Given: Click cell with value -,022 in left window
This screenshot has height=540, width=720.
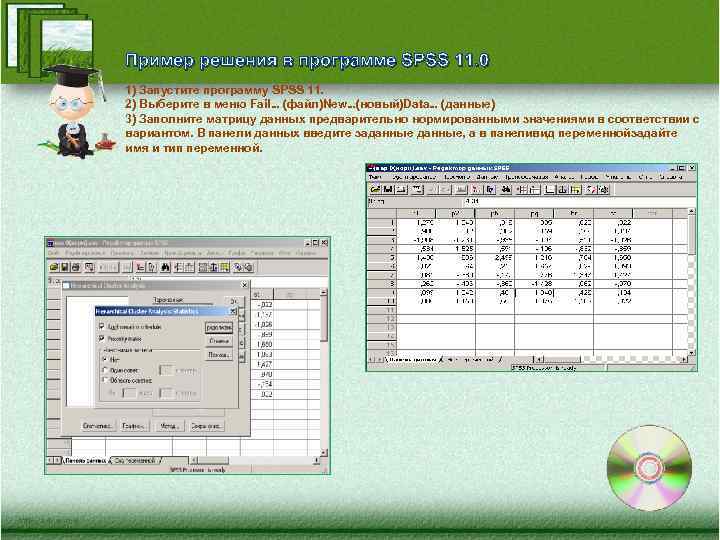Looking at the screenshot, I should 264,305.
